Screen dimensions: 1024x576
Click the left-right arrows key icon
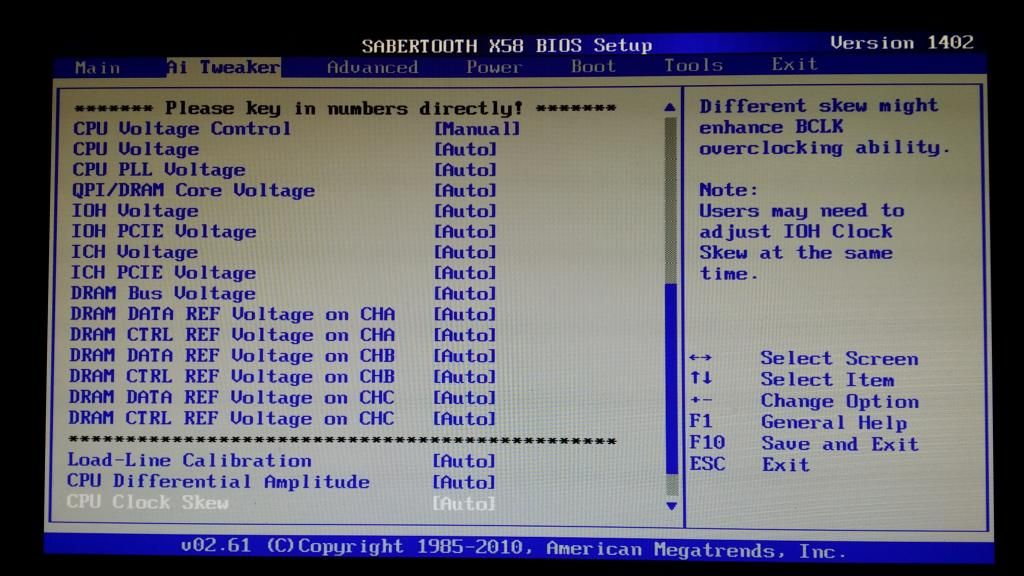tap(701, 358)
